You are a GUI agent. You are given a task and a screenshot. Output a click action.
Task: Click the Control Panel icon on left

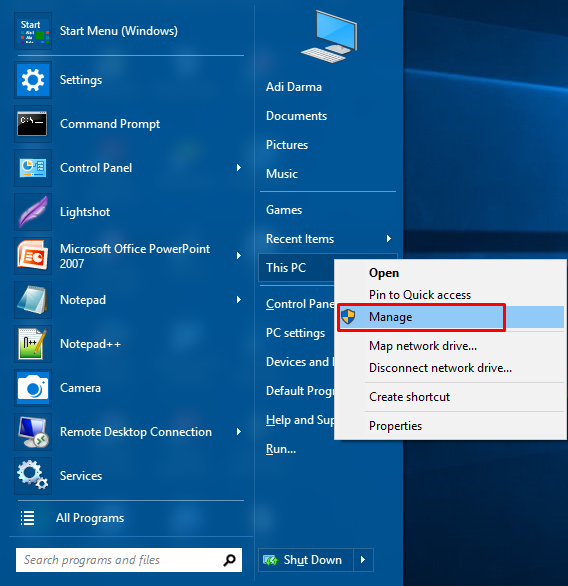33,168
